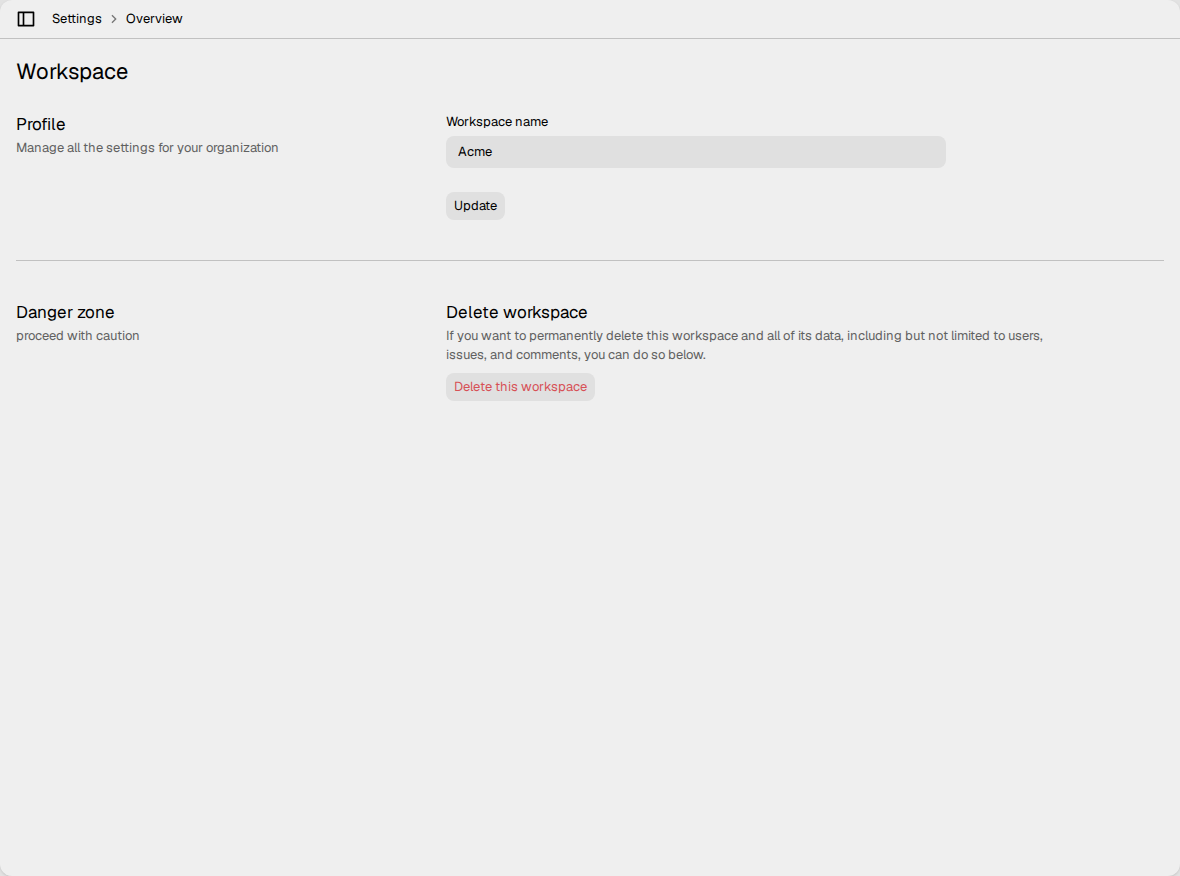Click the Delete workspace heading
The width and height of the screenshot is (1180, 876).
516,312
